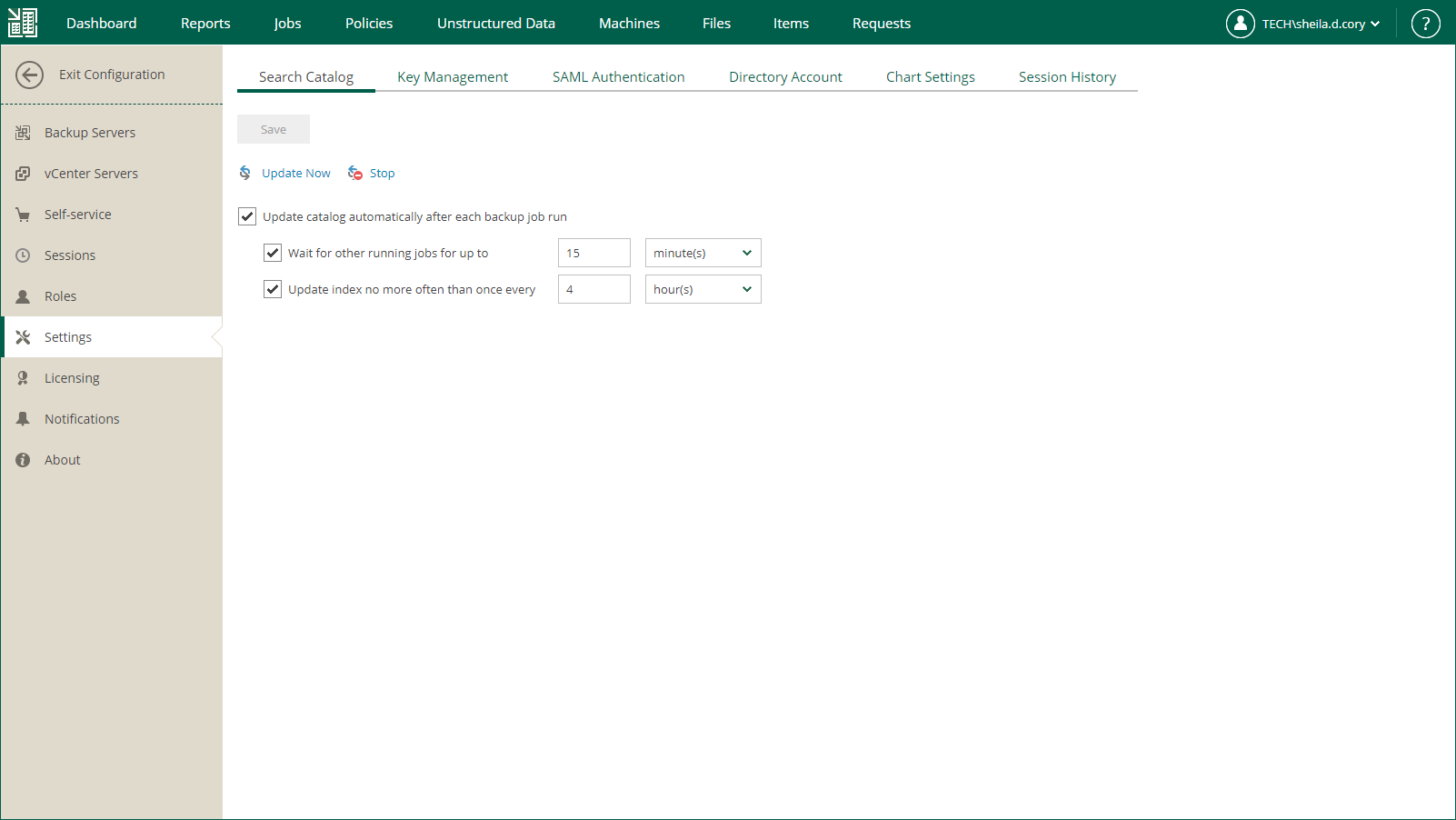Open the help question mark icon
The image size is (1456, 820).
click(1425, 24)
